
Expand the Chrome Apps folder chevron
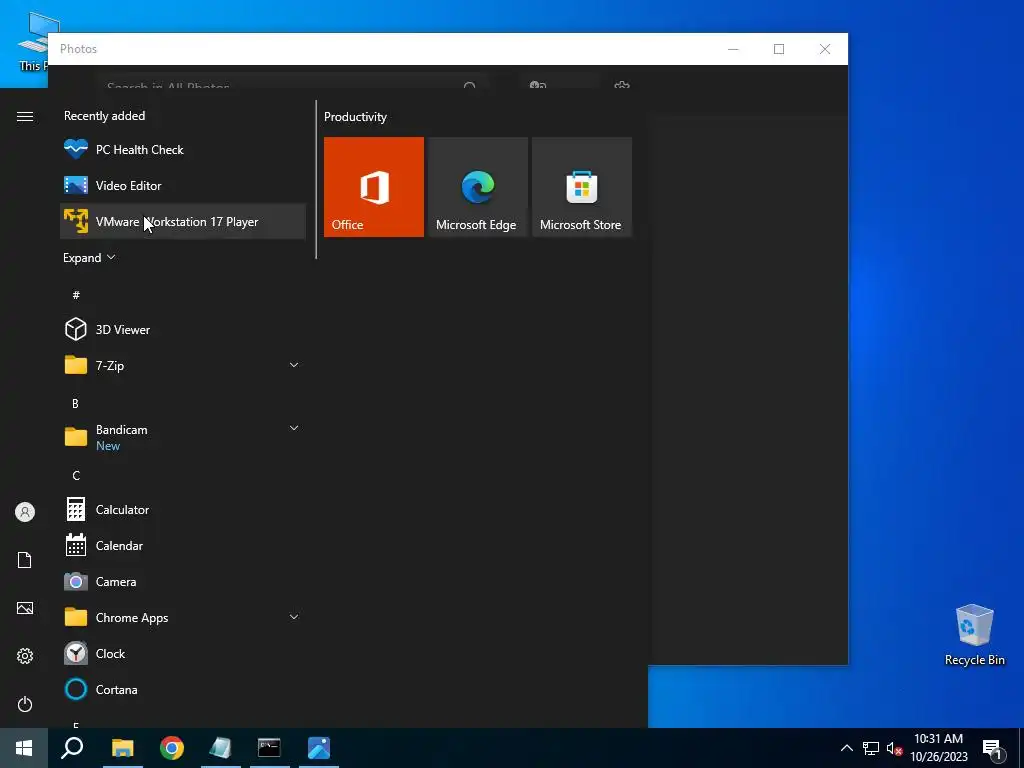[x=294, y=617]
